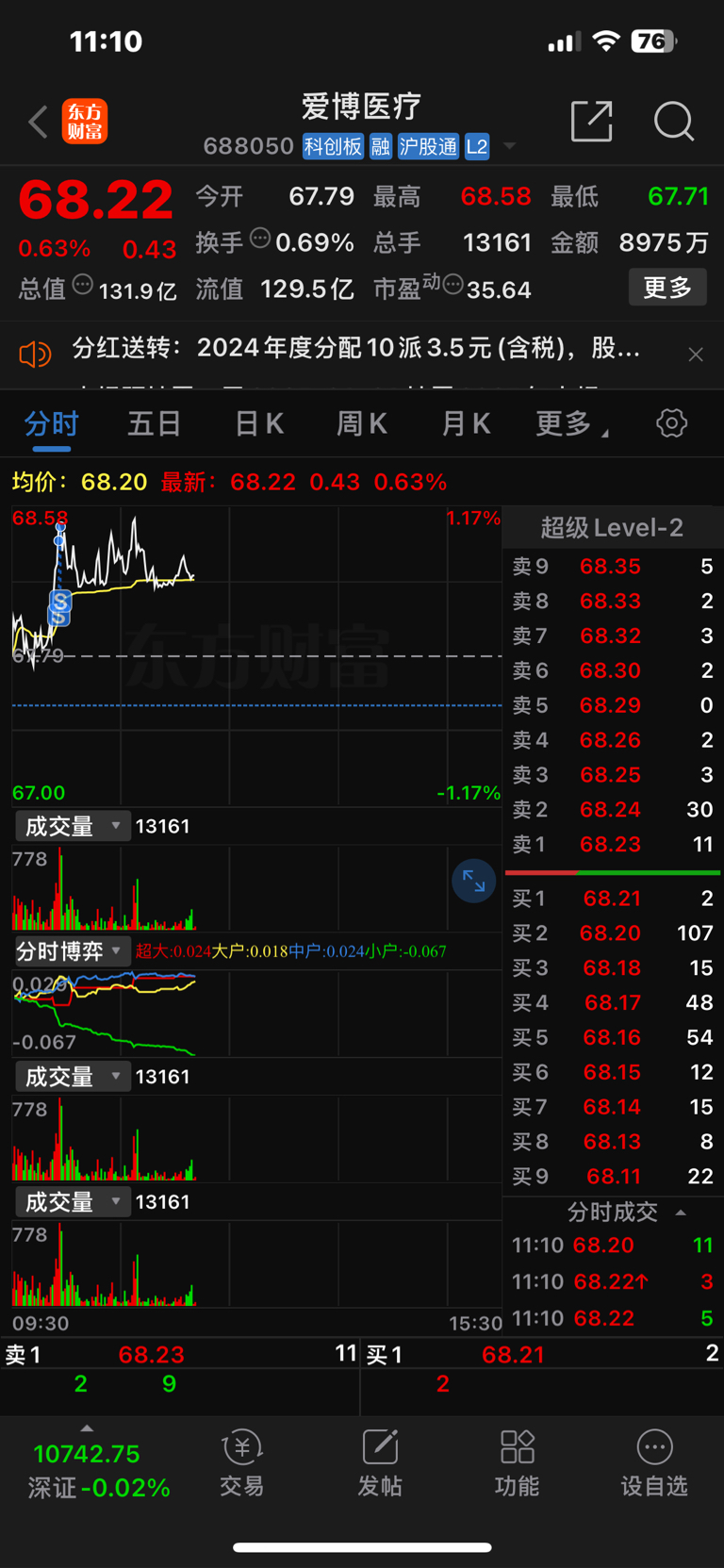Image resolution: width=724 pixels, height=1568 pixels.
Task: Open 更多 quote details button
Action: pos(667,288)
